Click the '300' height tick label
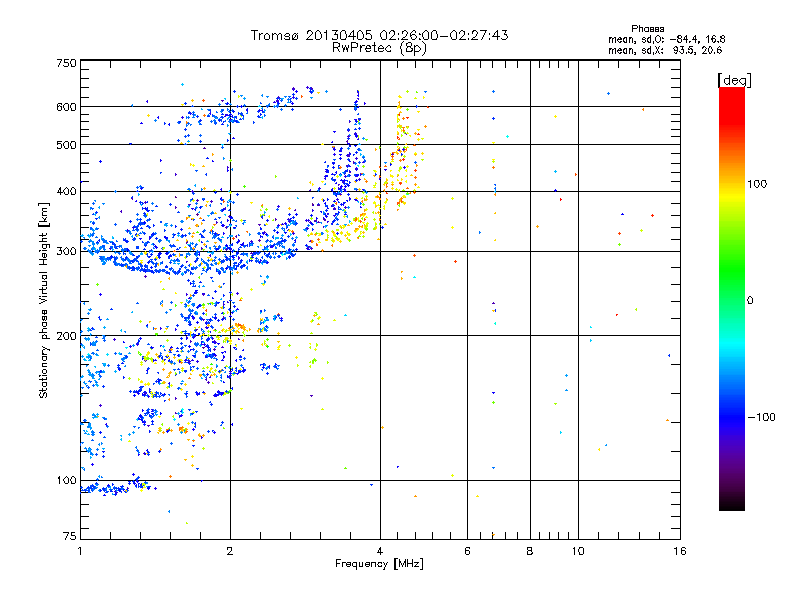This screenshot has height=600, width=800. click(66, 251)
